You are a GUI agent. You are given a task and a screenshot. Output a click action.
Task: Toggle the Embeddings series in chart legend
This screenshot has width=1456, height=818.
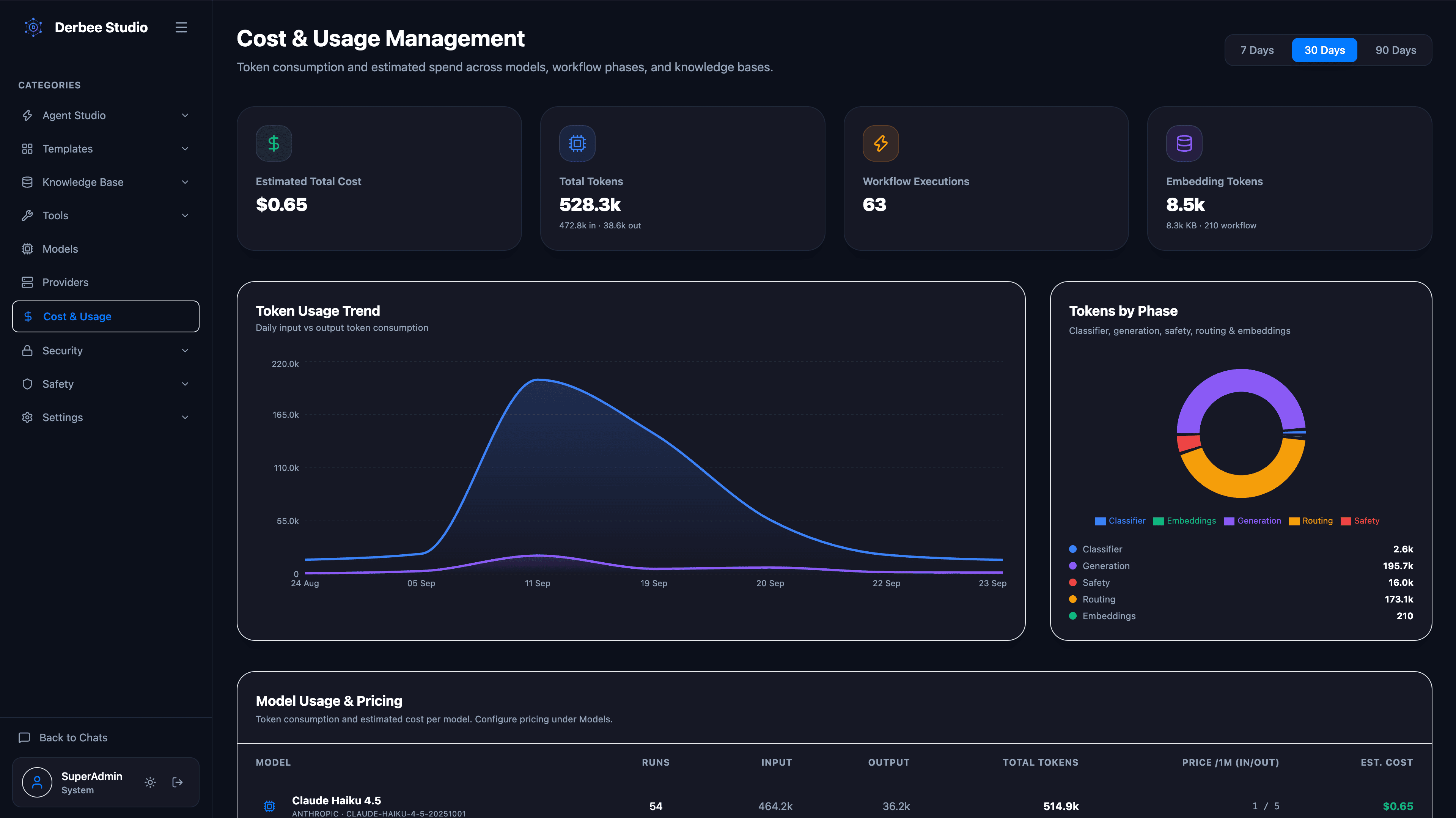1185,521
